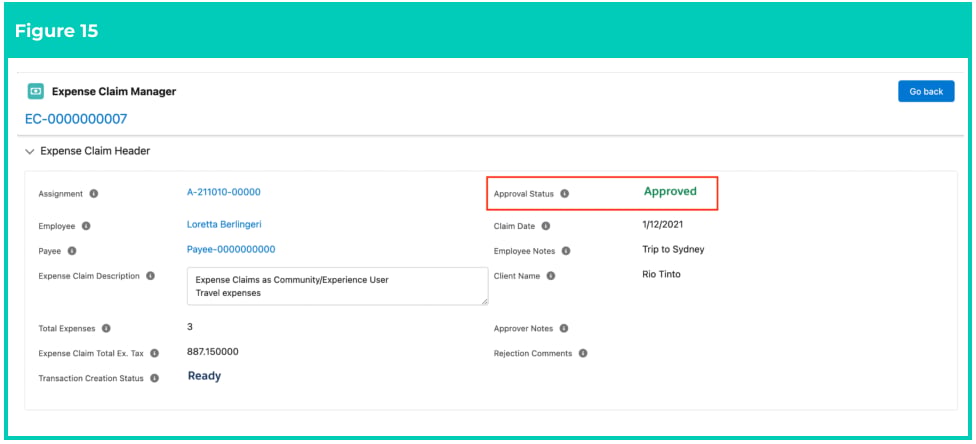Screen dimensions: 976x444
Task: Click the Transaction Creation Status label
Action: (91, 378)
